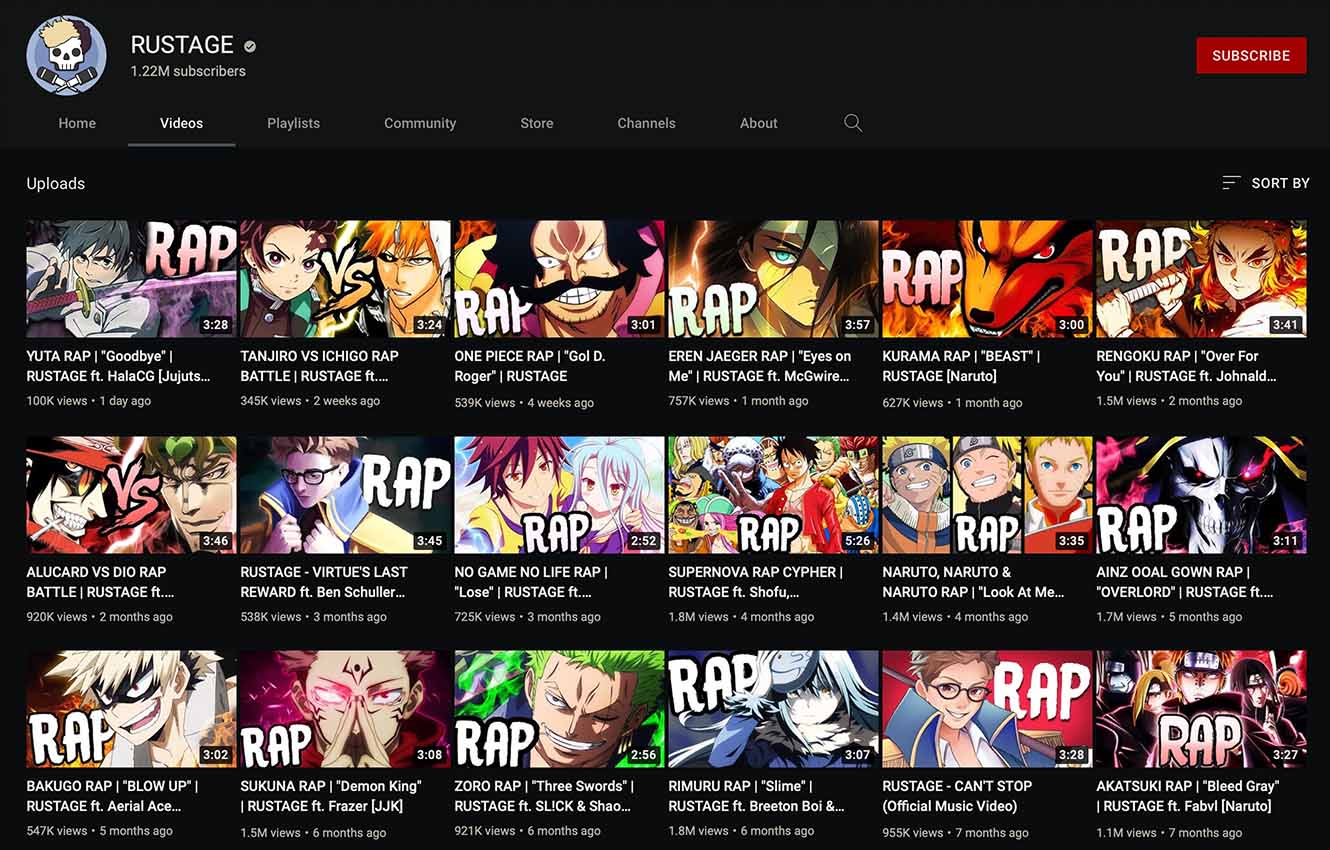This screenshot has width=1330, height=850.
Task: Click the RUSTAGE - CAN'T STOP title
Action: 957,796
